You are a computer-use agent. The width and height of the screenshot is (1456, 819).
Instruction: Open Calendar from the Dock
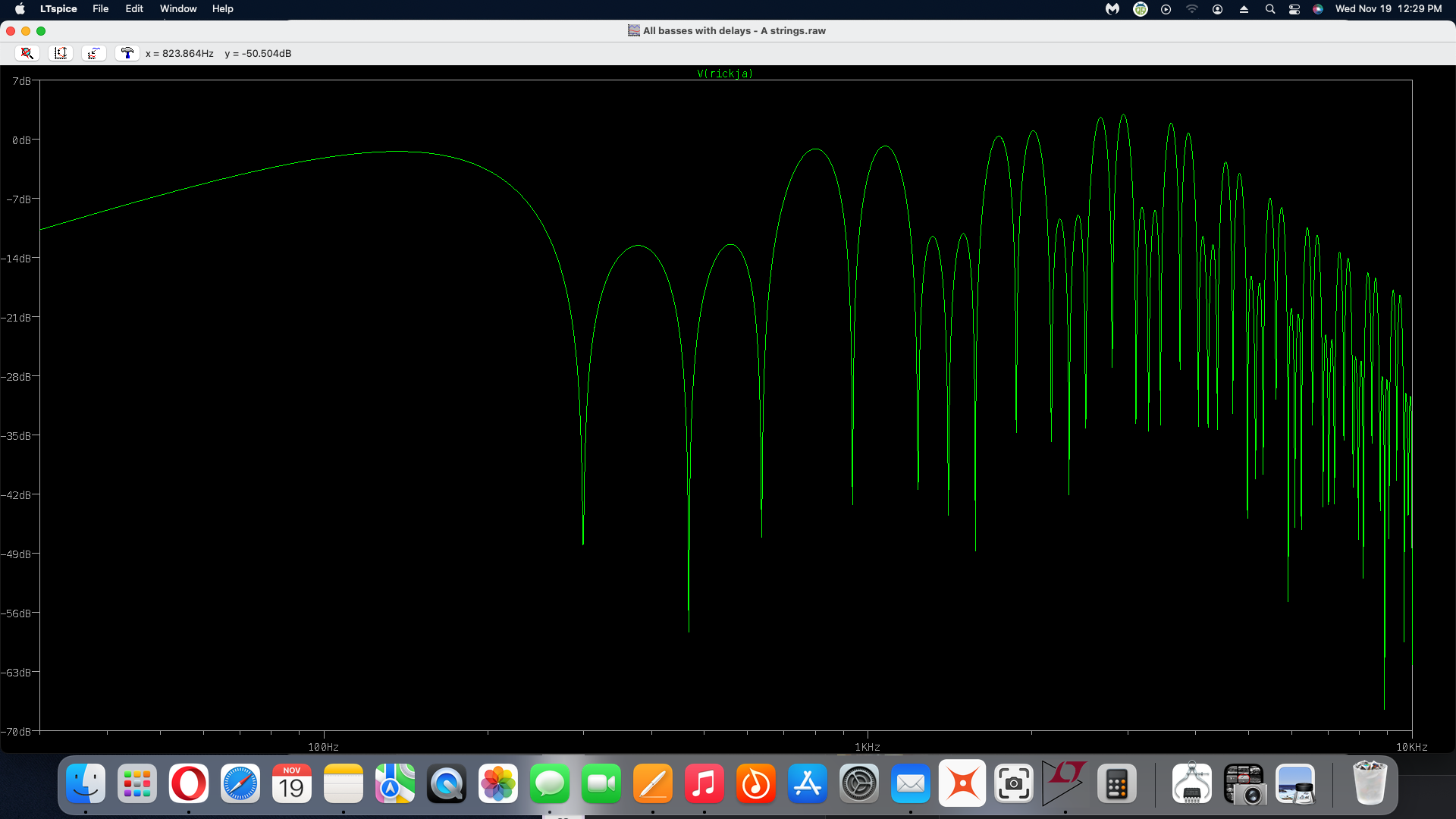292,783
